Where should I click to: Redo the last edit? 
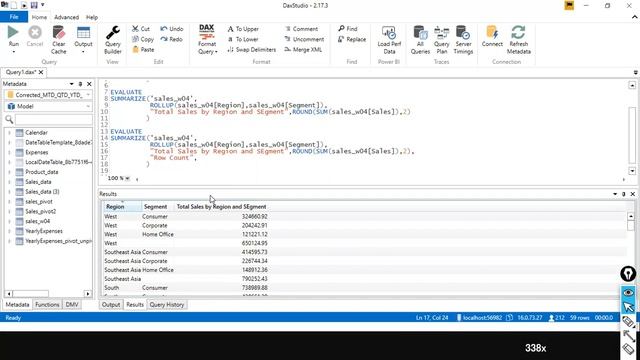click(x=171, y=39)
